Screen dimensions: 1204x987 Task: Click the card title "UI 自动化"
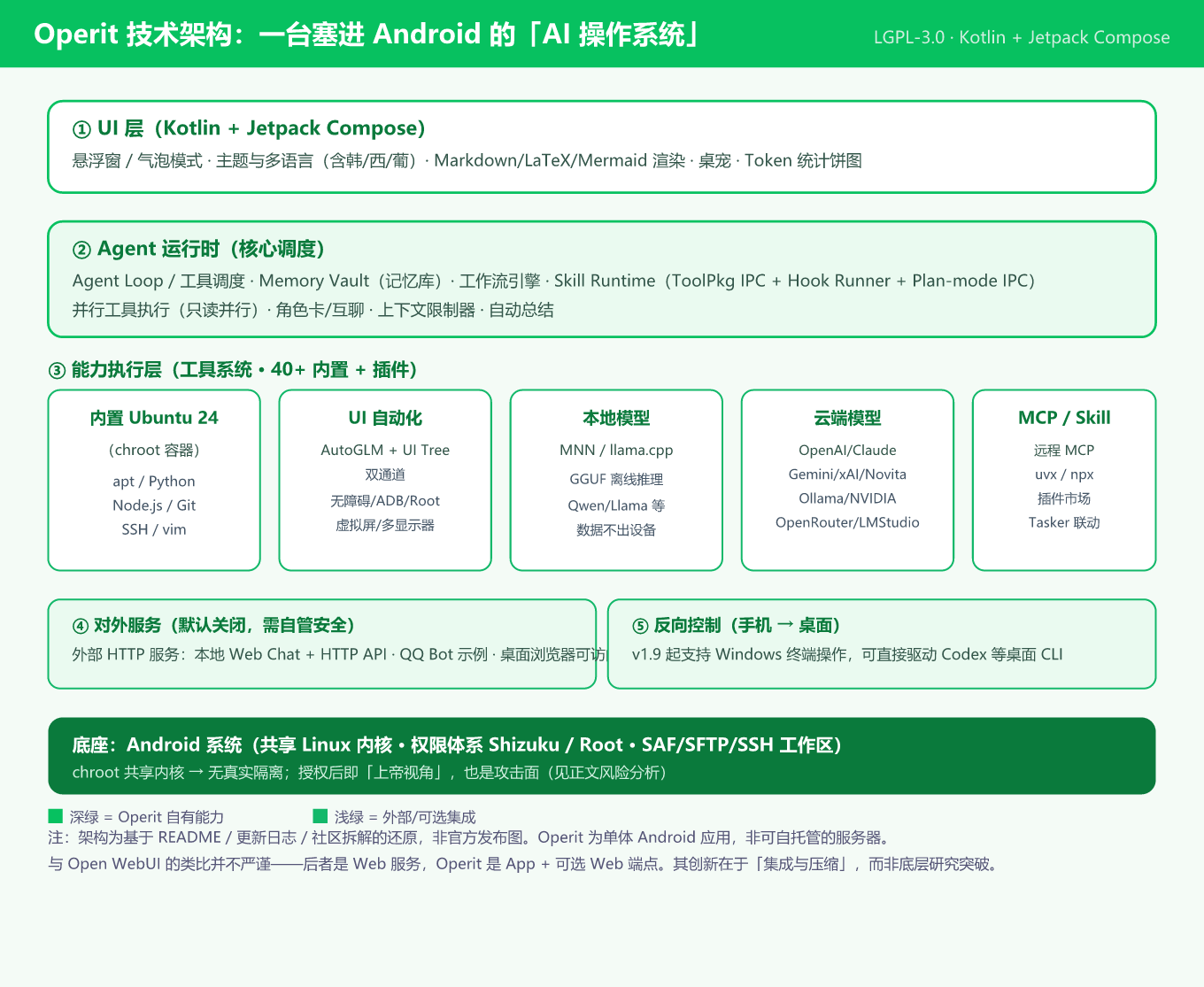coord(385,418)
